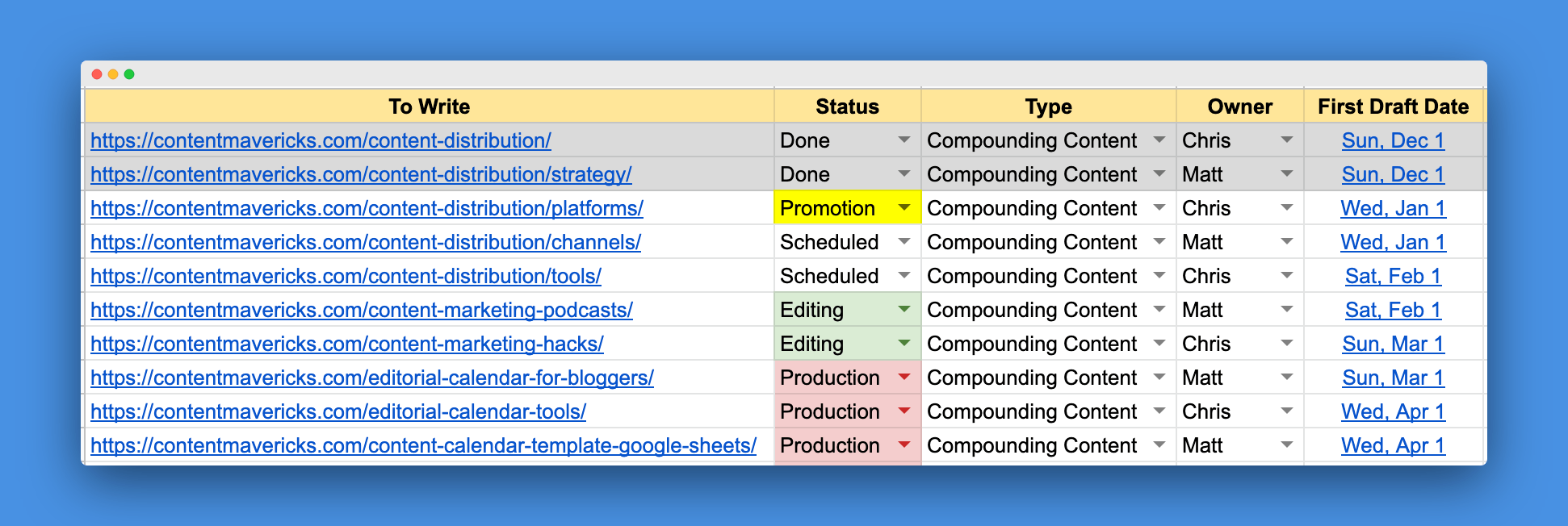Open the yellow Promotion status dropdown
This screenshot has width=1568, height=526.
point(904,208)
